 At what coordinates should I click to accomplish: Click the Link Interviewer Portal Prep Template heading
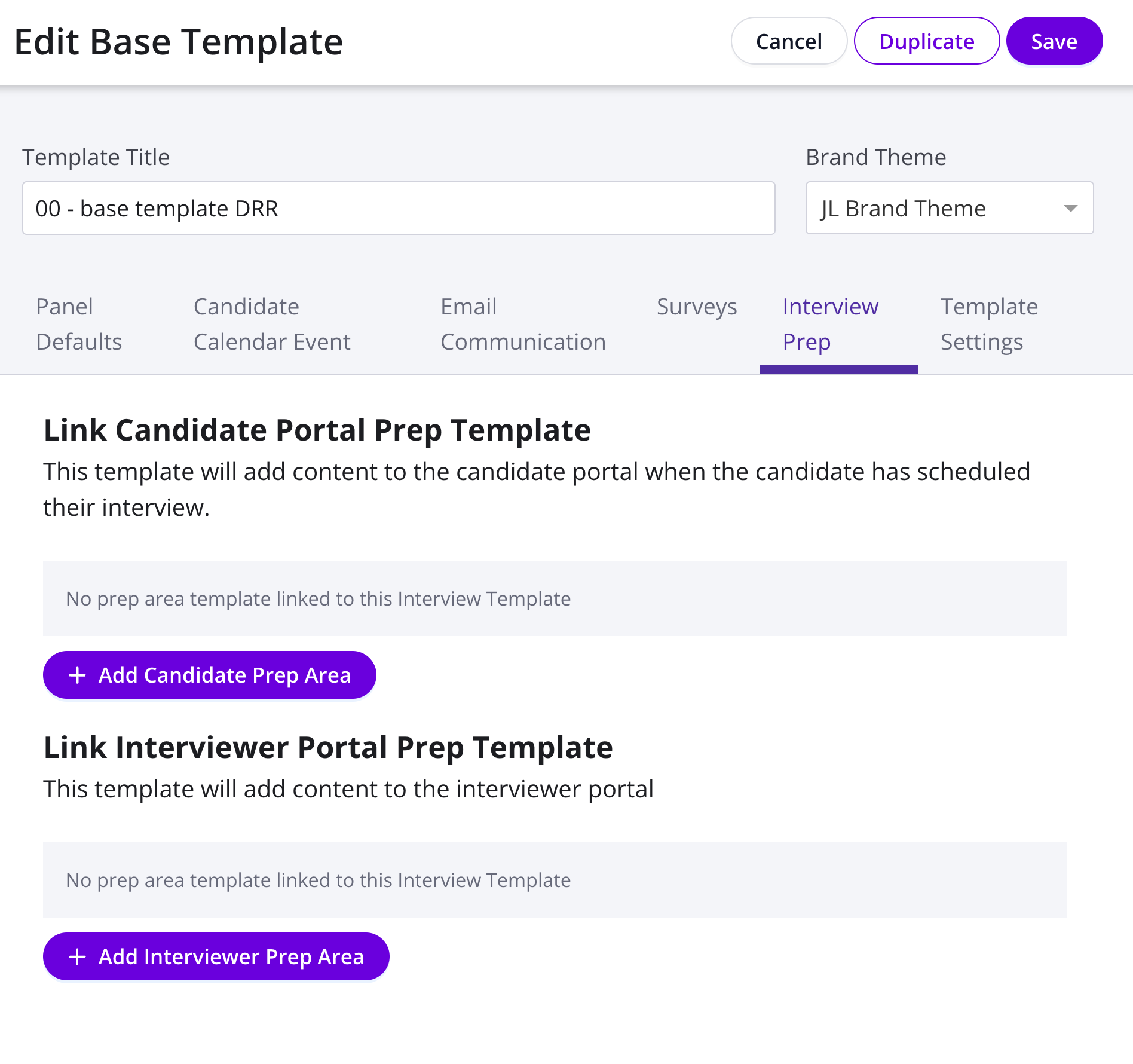point(328,748)
